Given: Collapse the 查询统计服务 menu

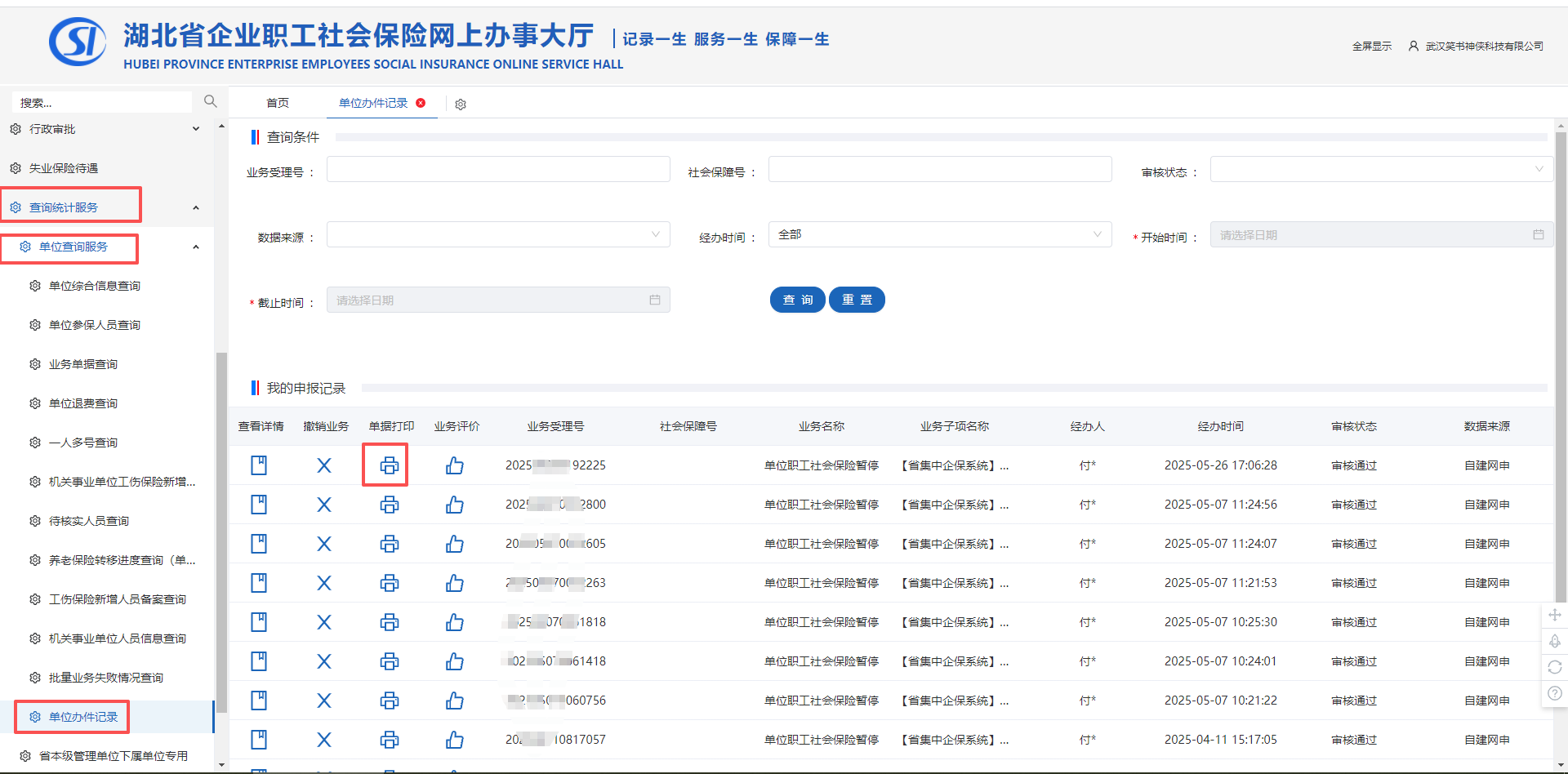Looking at the screenshot, I should click(196, 207).
